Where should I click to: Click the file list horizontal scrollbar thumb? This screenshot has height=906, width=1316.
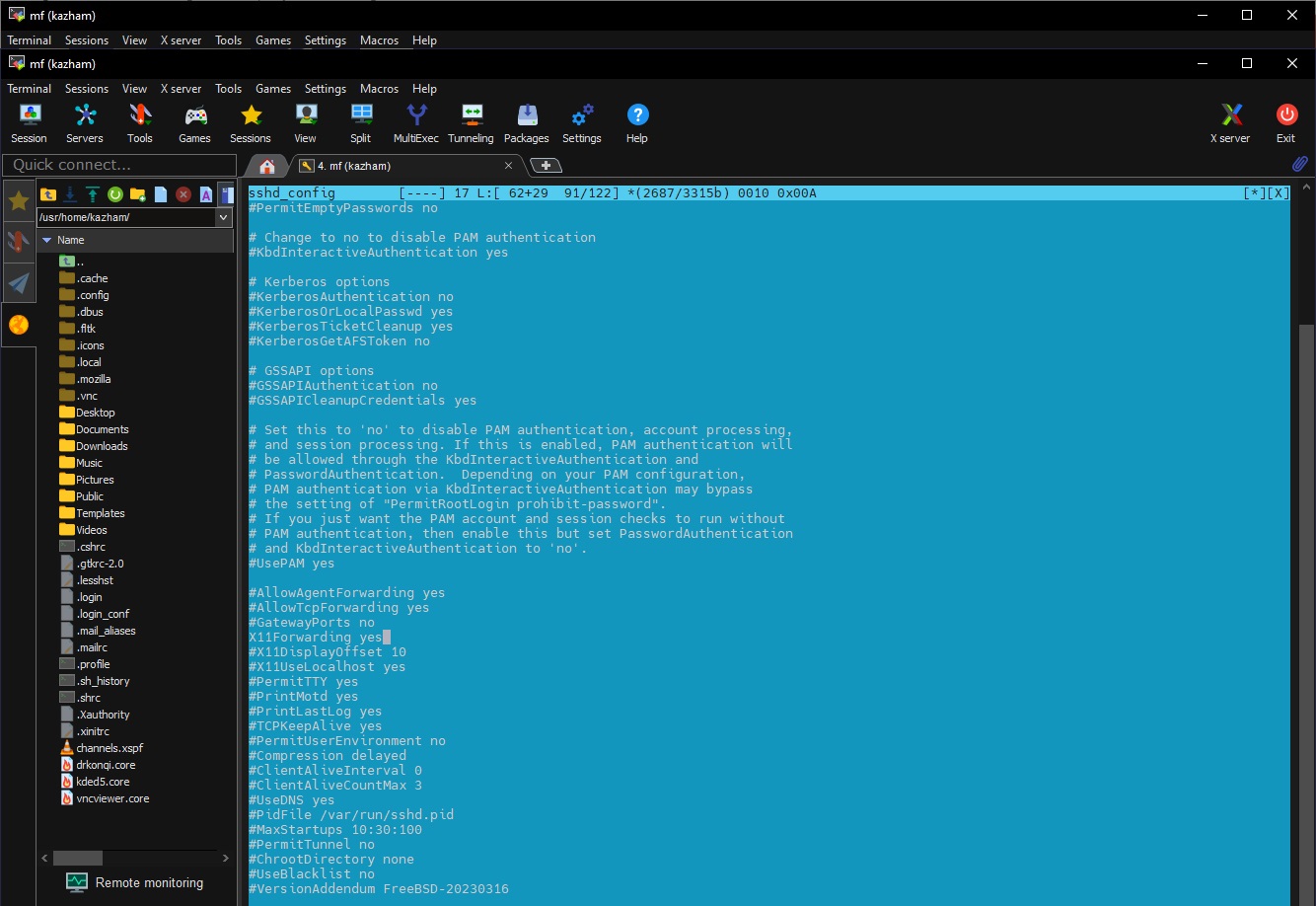77,859
